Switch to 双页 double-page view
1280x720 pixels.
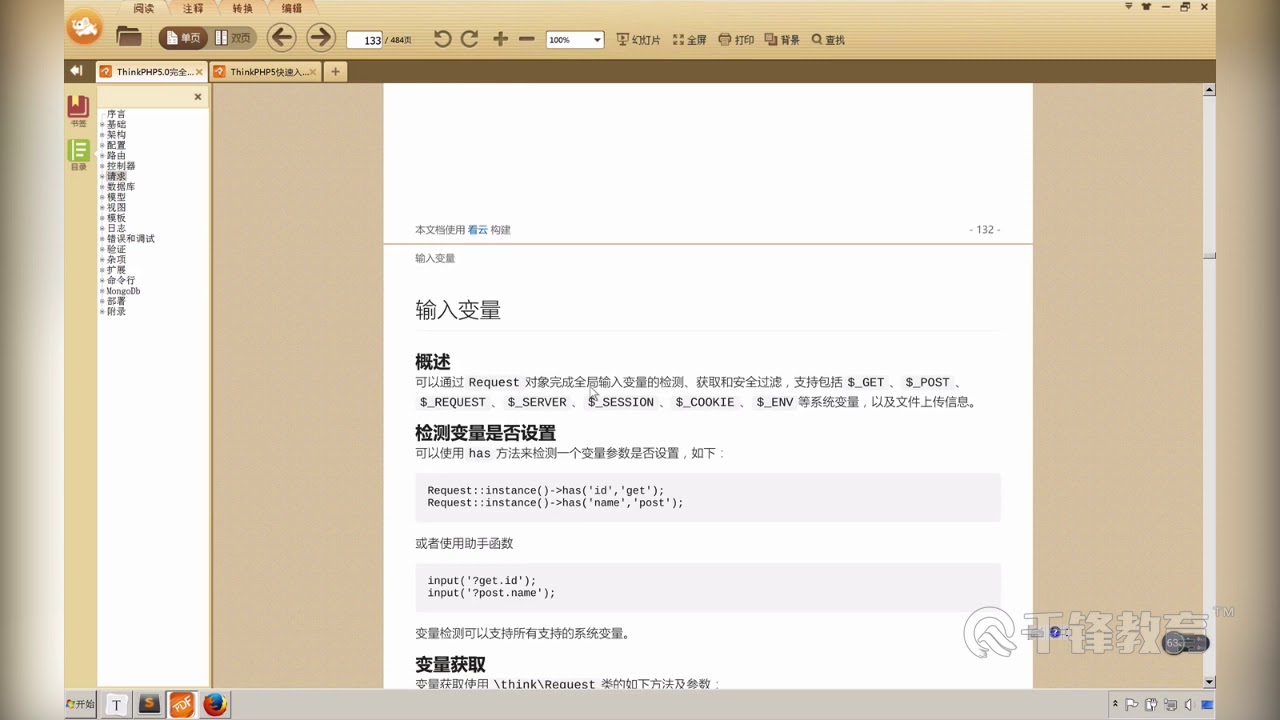(233, 39)
